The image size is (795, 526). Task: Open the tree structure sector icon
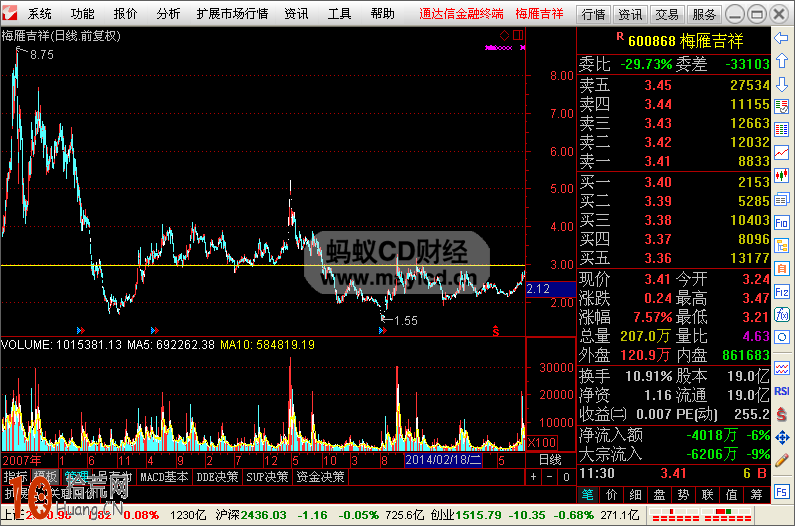781,246
